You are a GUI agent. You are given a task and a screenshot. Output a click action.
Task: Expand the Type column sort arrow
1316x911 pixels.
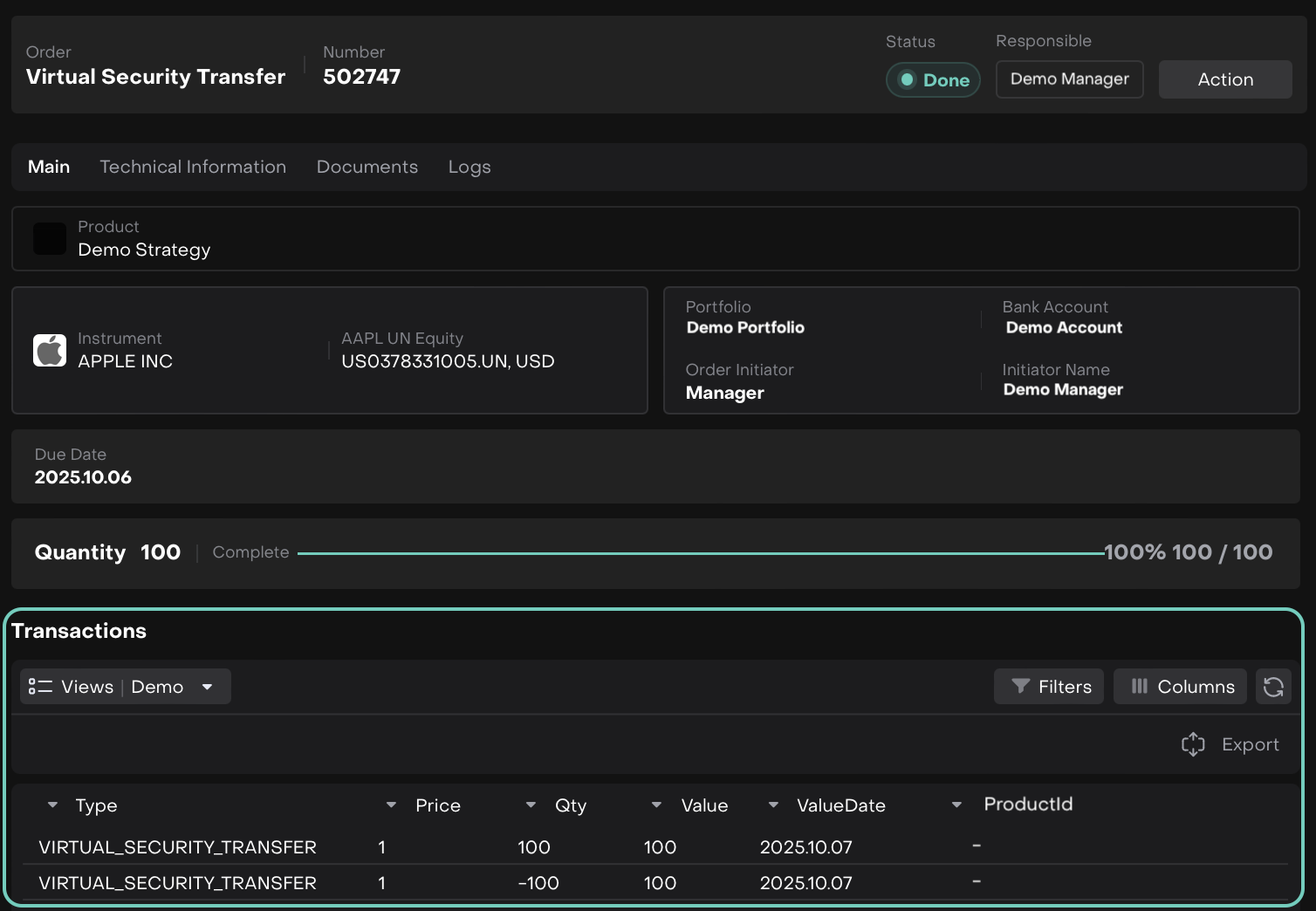[52, 805]
